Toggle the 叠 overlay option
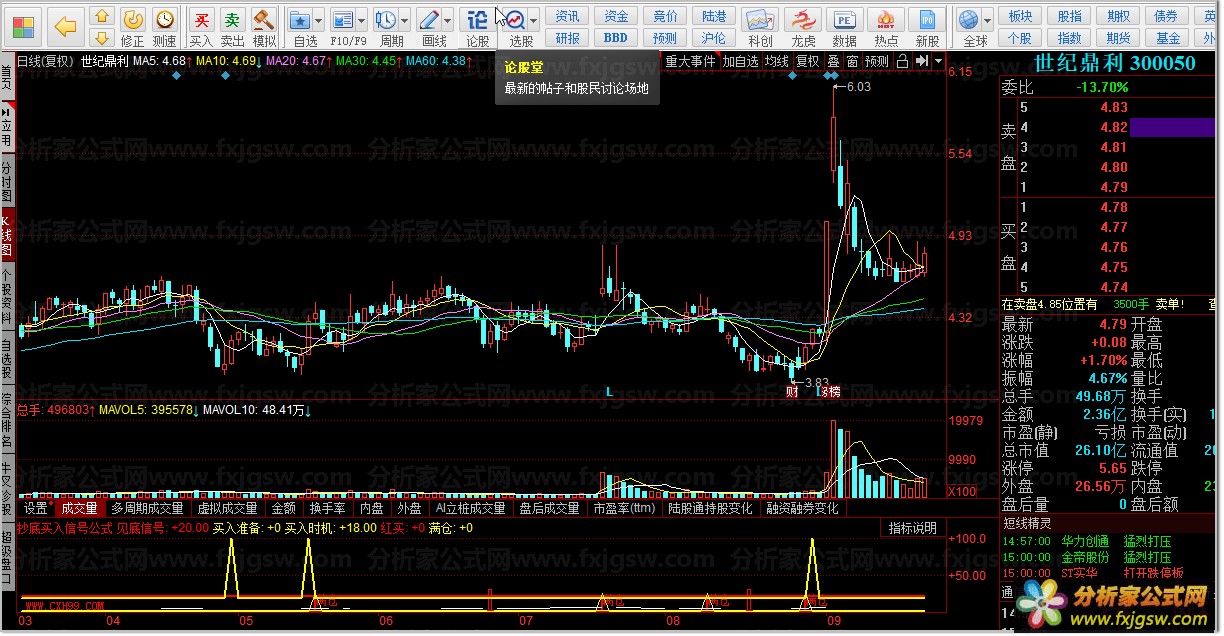Viewport: 1224px width, 636px height. [834, 60]
